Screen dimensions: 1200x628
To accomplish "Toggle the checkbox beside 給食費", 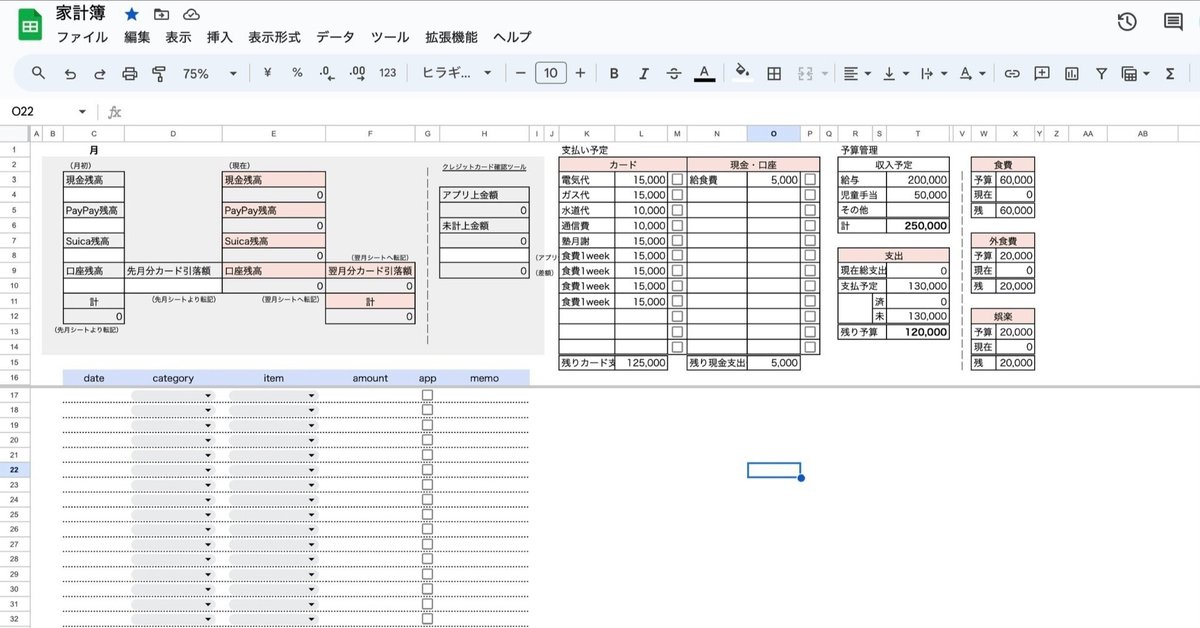I will [x=808, y=179].
